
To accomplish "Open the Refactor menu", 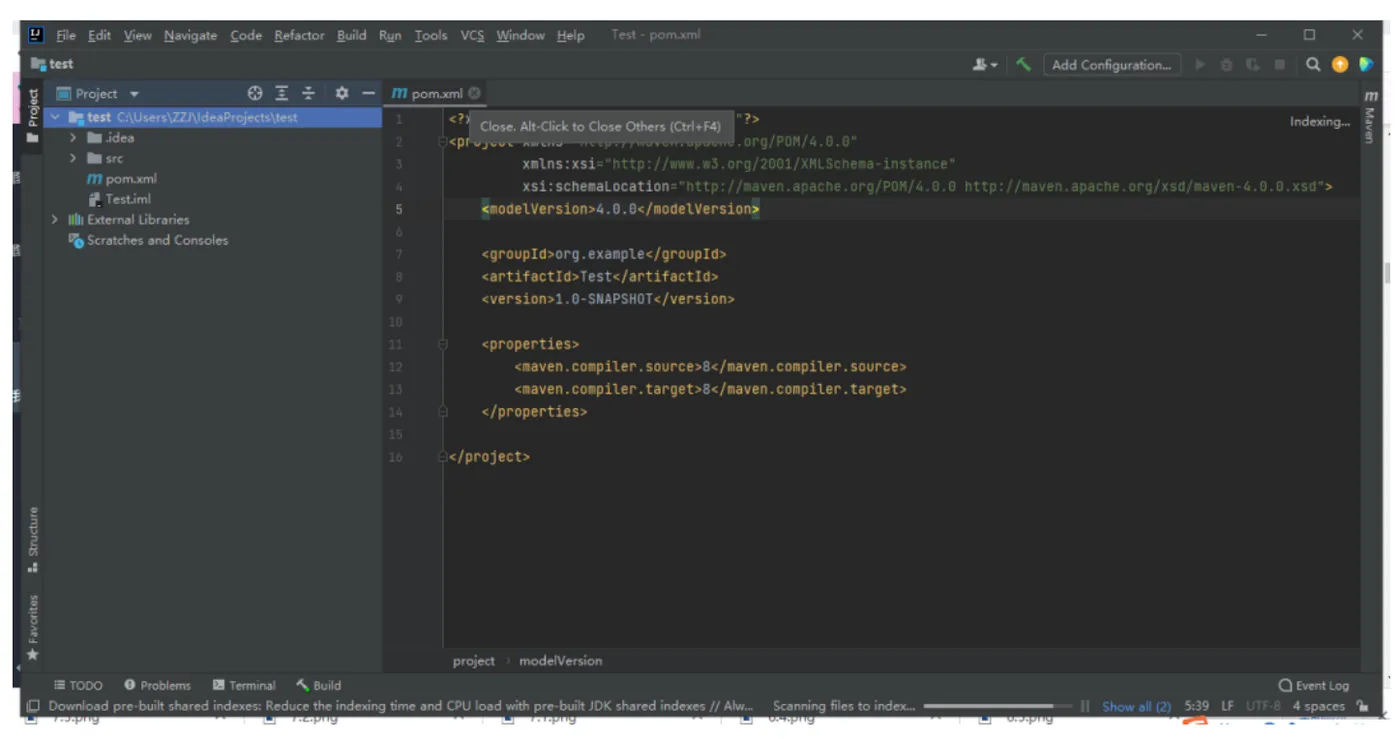I will (x=299, y=35).
